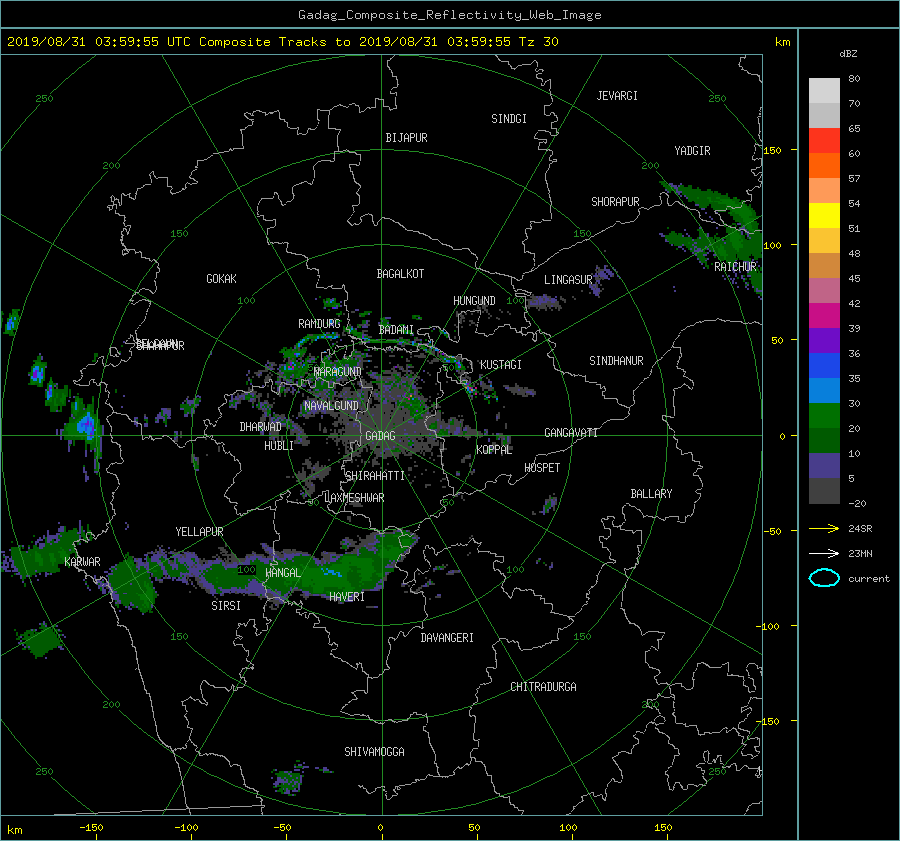Click the cyan ellipse 'current' legend icon
Image resolution: width=900 pixels, height=841 pixels.
coord(824,578)
